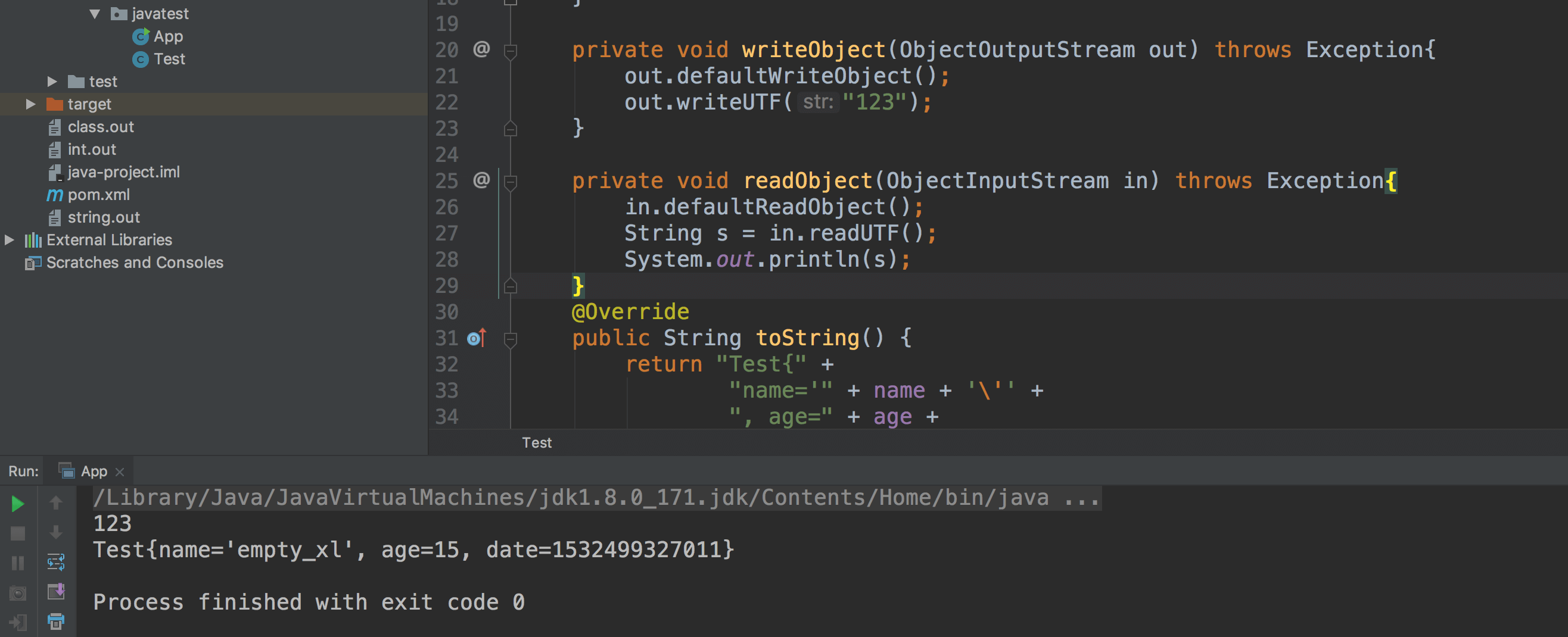Select string.out in the project tree
The width and height of the screenshot is (1568, 637).
104,217
